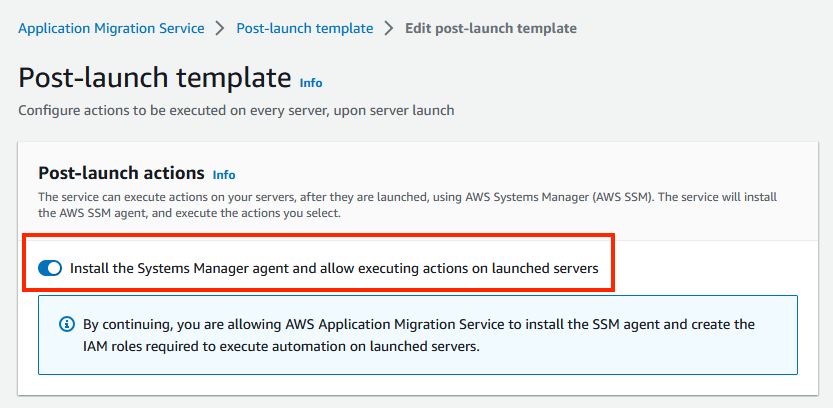The image size is (833, 408).
Task: Open Info link beside Post-launch template heading
Action: coord(311,83)
